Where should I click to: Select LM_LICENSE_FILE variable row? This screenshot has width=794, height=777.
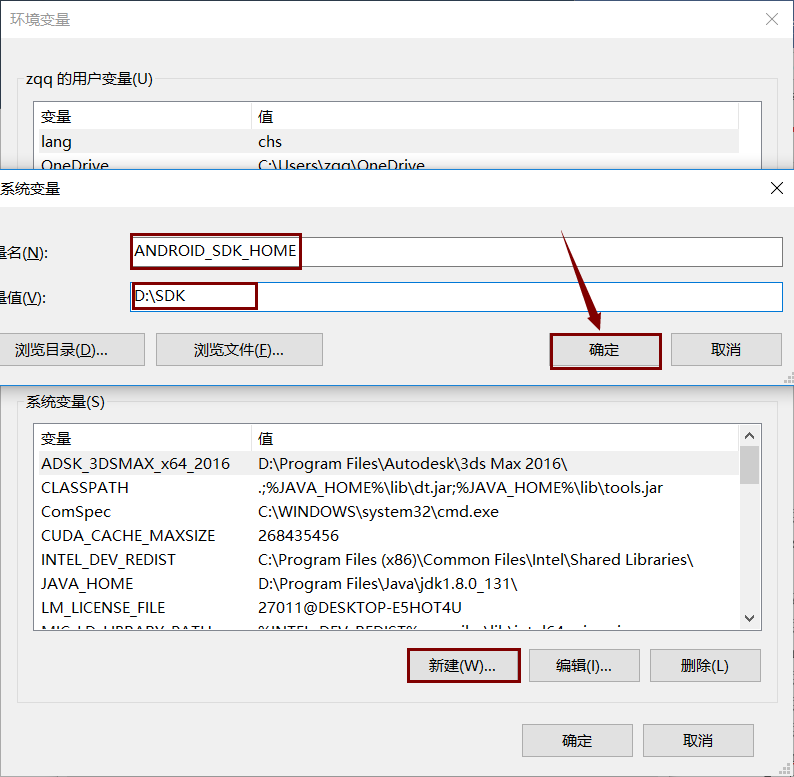[388, 608]
